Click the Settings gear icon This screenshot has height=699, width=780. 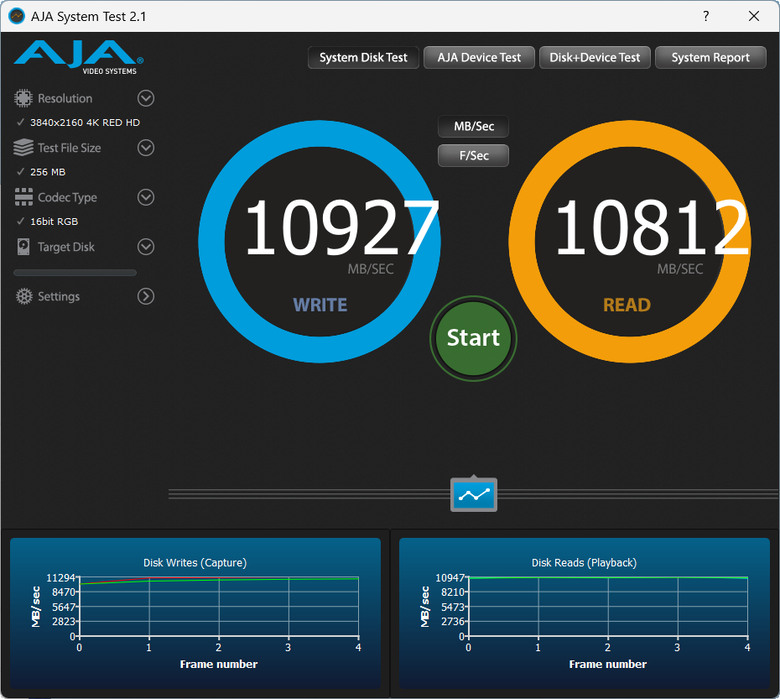point(23,297)
